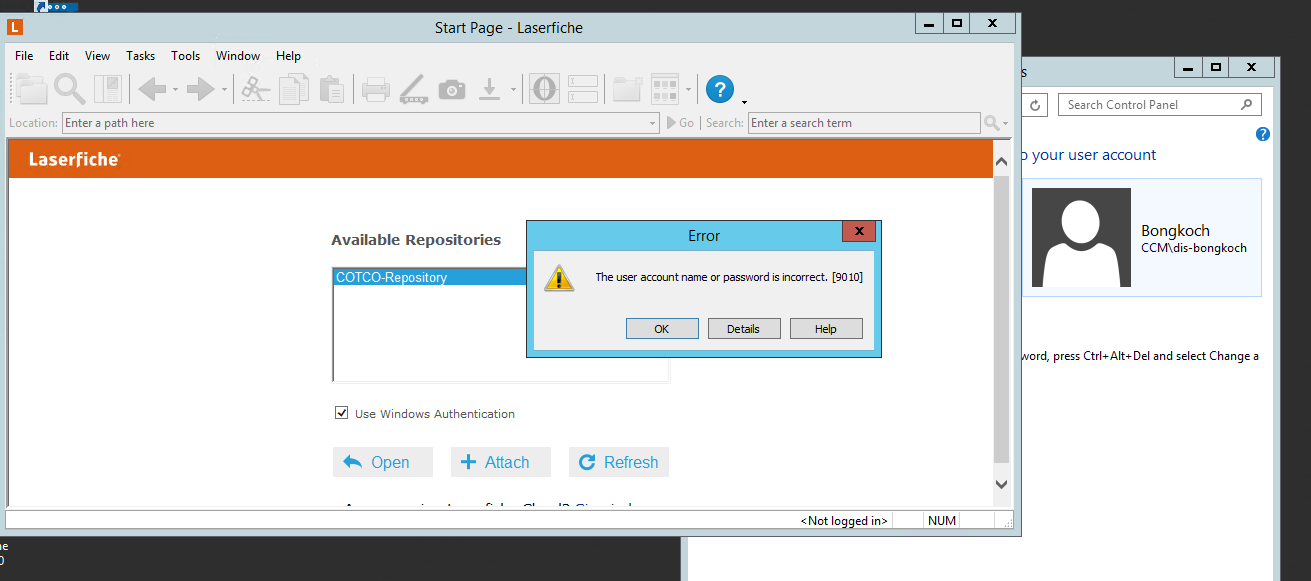Click the fields template toolbar icon

point(583,89)
